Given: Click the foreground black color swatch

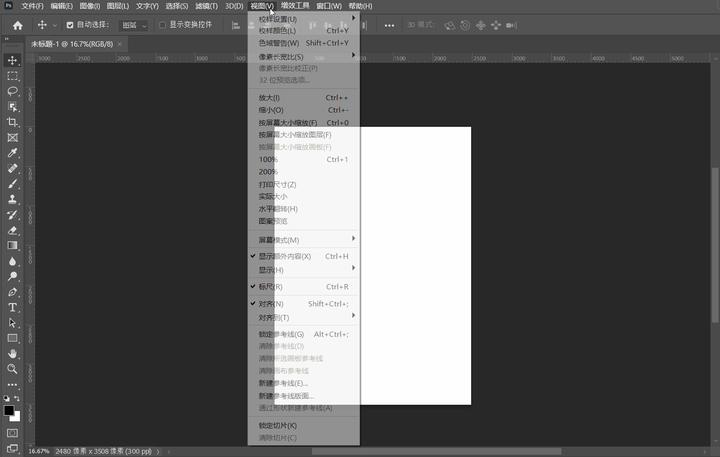Looking at the screenshot, I should point(9,410).
